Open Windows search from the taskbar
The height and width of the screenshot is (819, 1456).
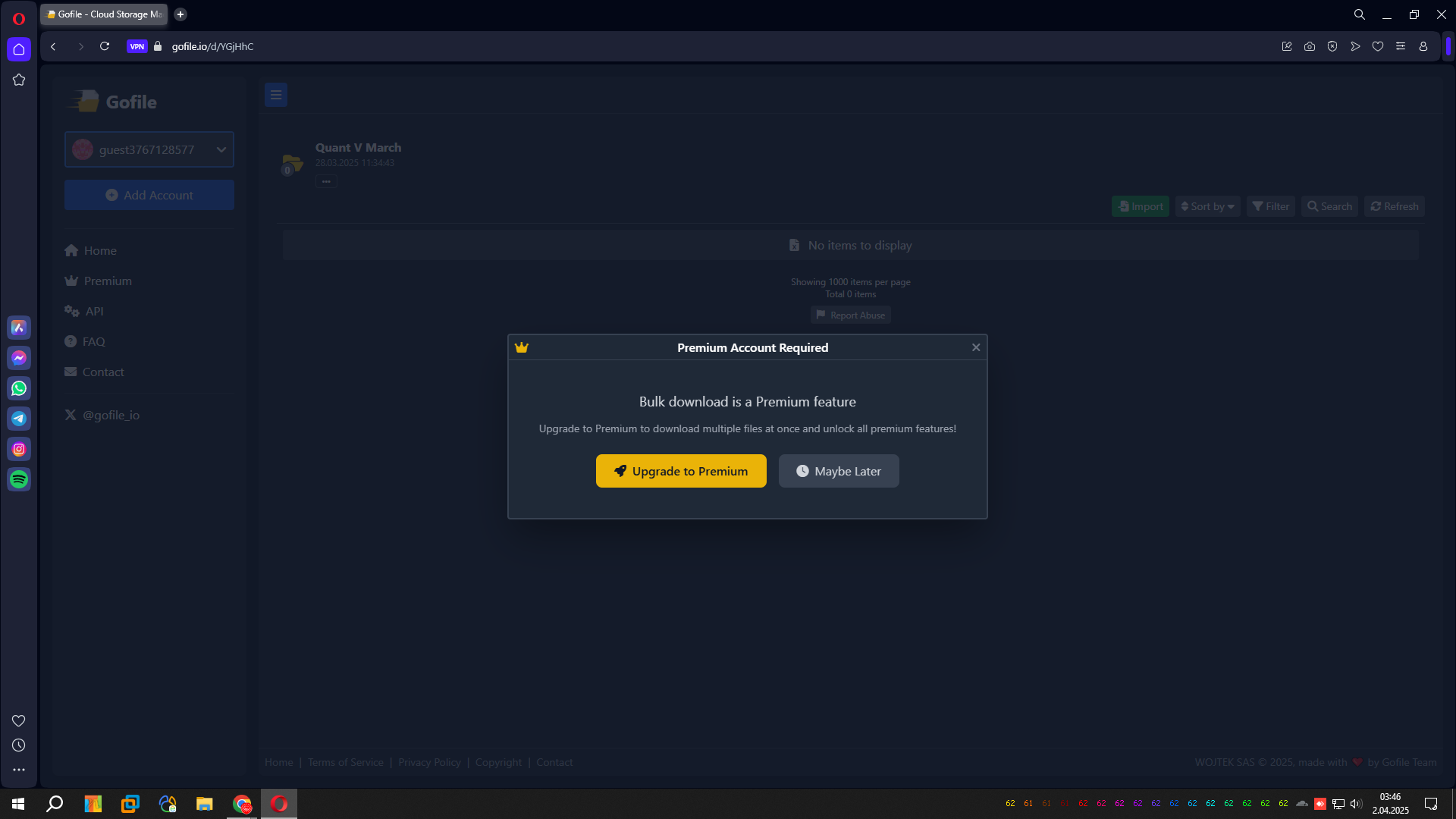click(x=55, y=804)
